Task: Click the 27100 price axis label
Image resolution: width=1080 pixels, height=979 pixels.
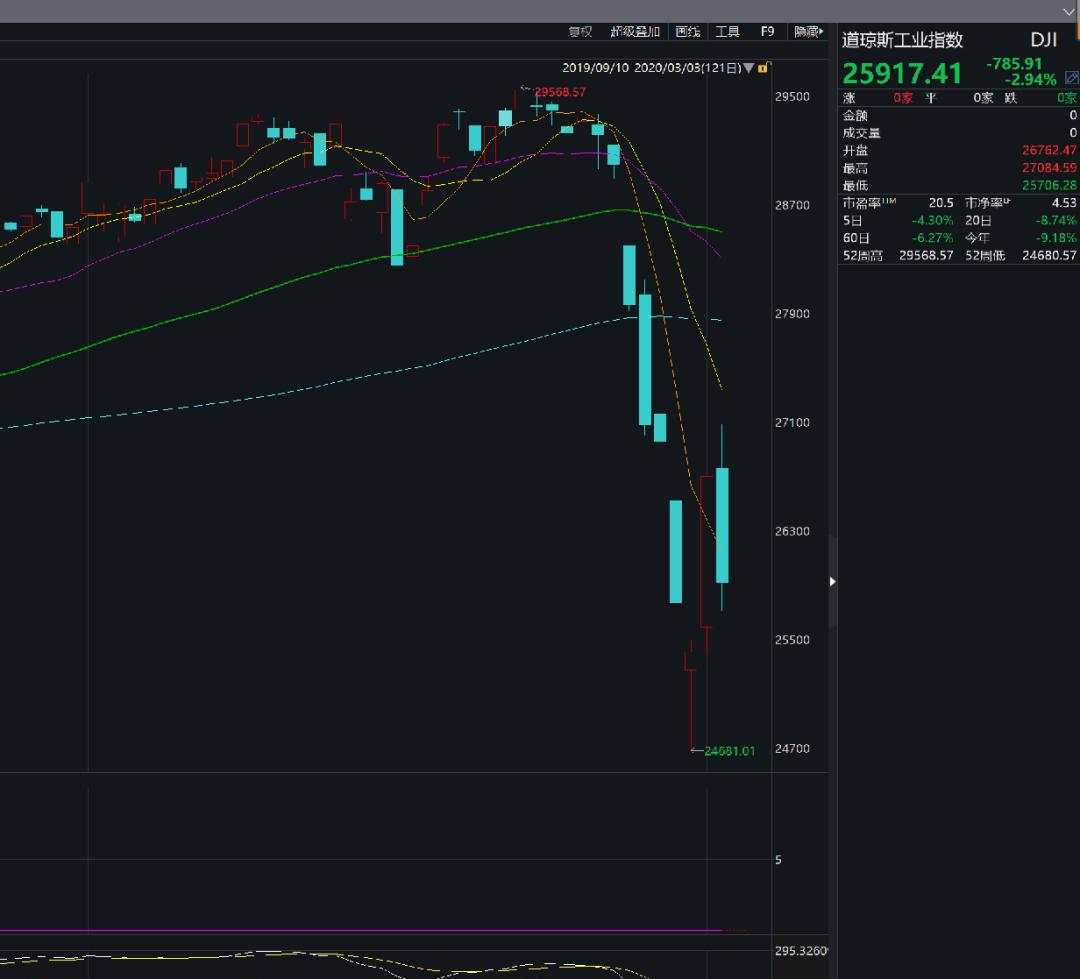Action: pos(792,422)
